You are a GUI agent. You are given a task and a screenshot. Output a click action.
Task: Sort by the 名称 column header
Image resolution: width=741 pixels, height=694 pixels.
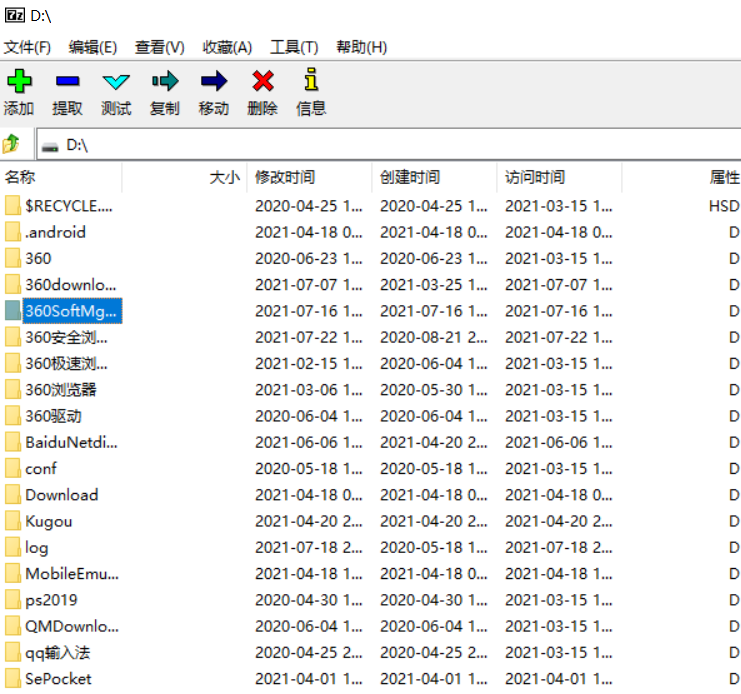(61, 177)
